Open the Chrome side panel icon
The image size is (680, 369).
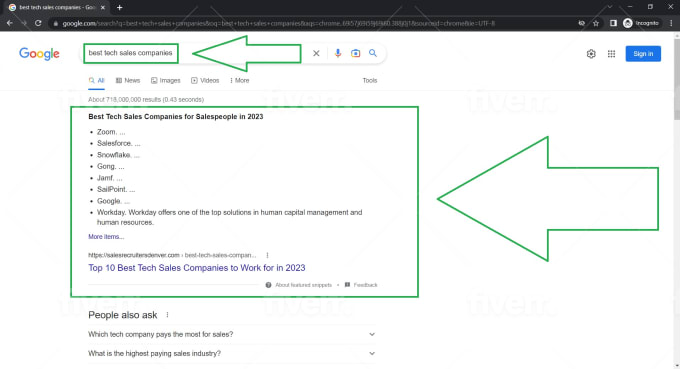click(613, 23)
